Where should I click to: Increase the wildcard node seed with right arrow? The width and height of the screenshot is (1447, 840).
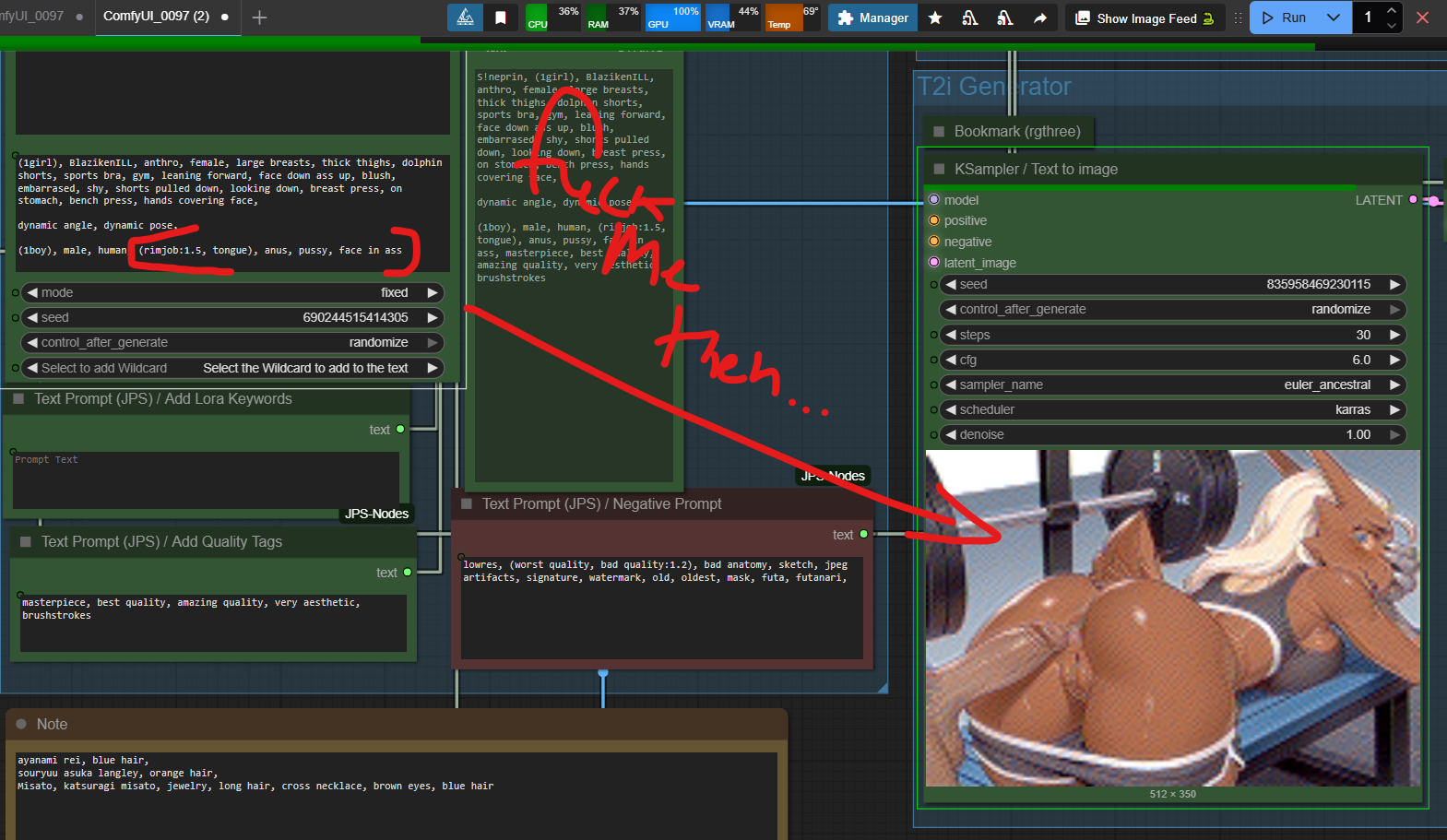point(432,317)
